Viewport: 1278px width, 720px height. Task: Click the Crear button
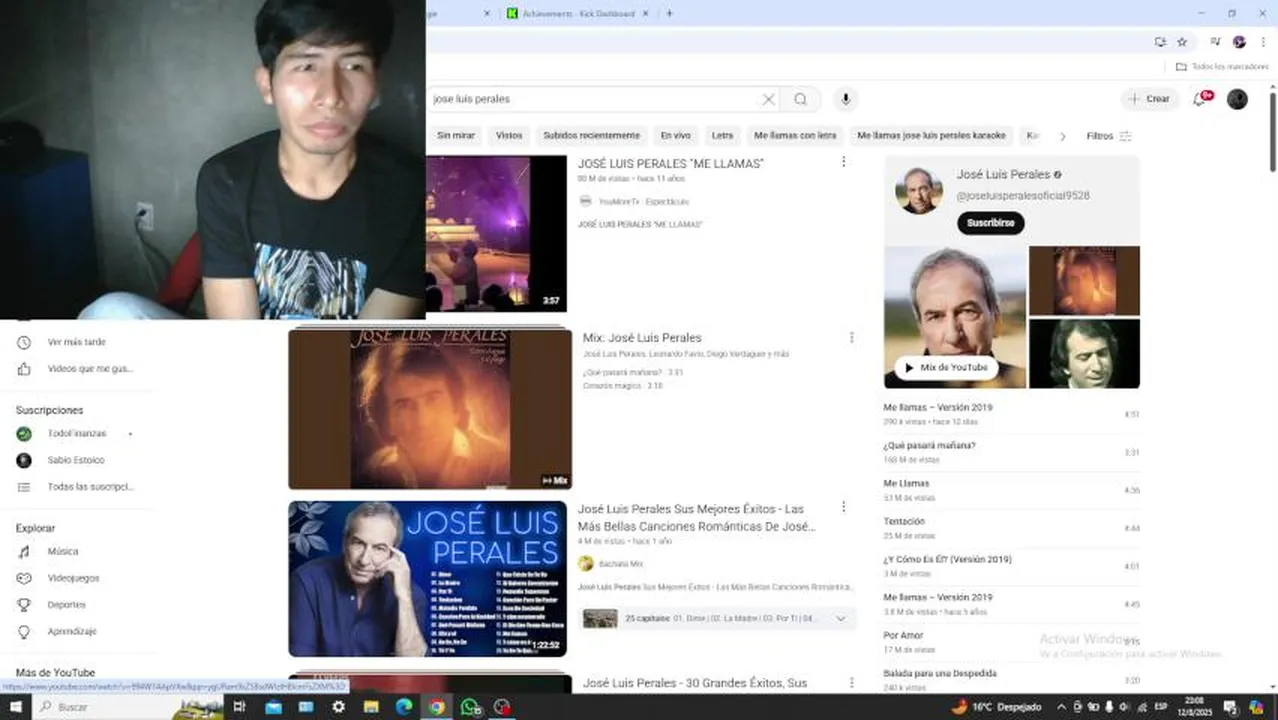(x=1148, y=99)
